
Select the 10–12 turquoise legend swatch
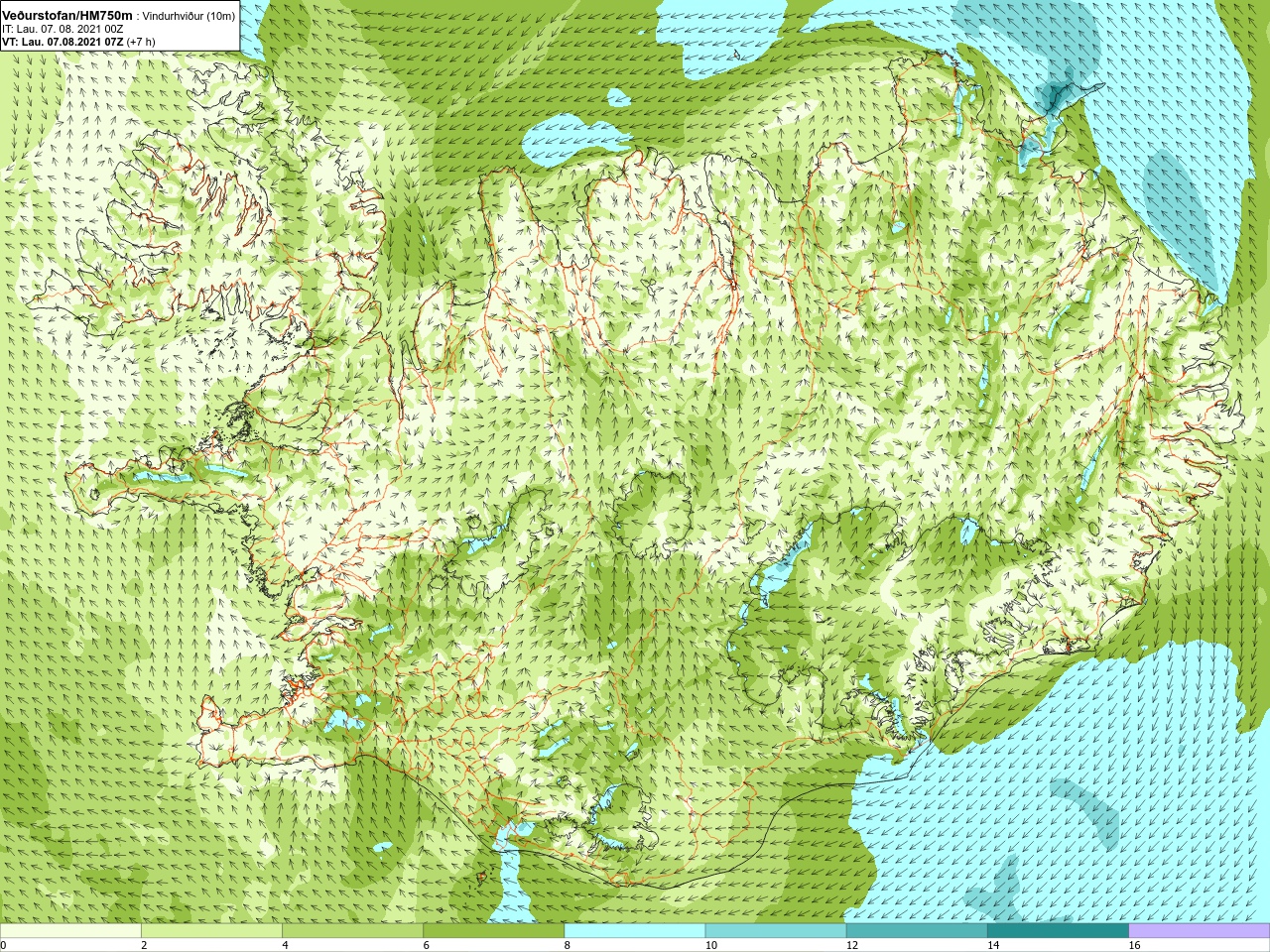[776, 931]
